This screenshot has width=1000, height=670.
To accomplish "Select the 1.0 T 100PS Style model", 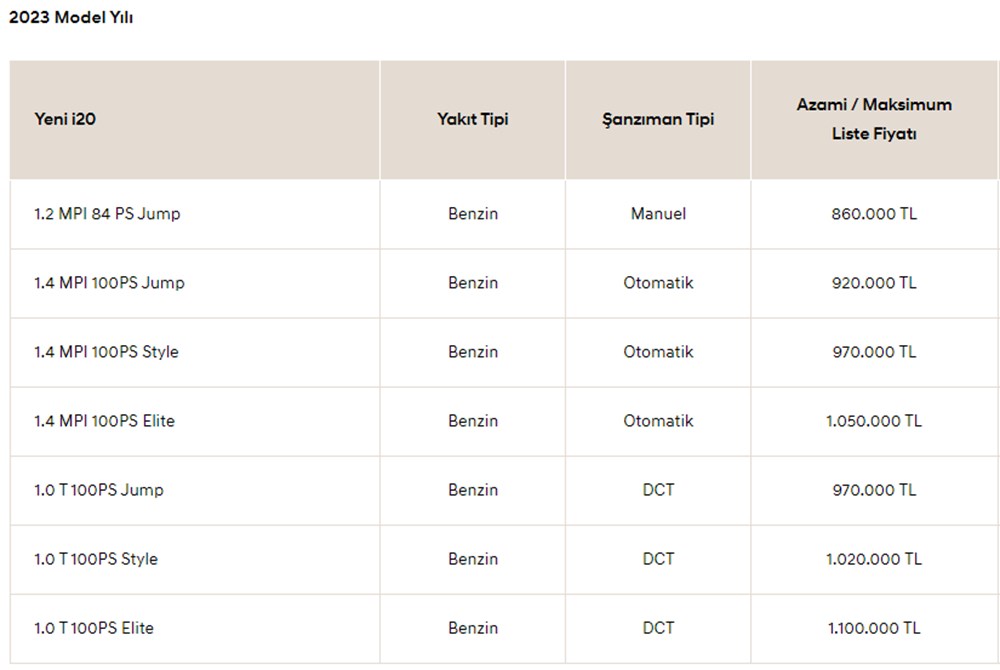I will point(96,559).
